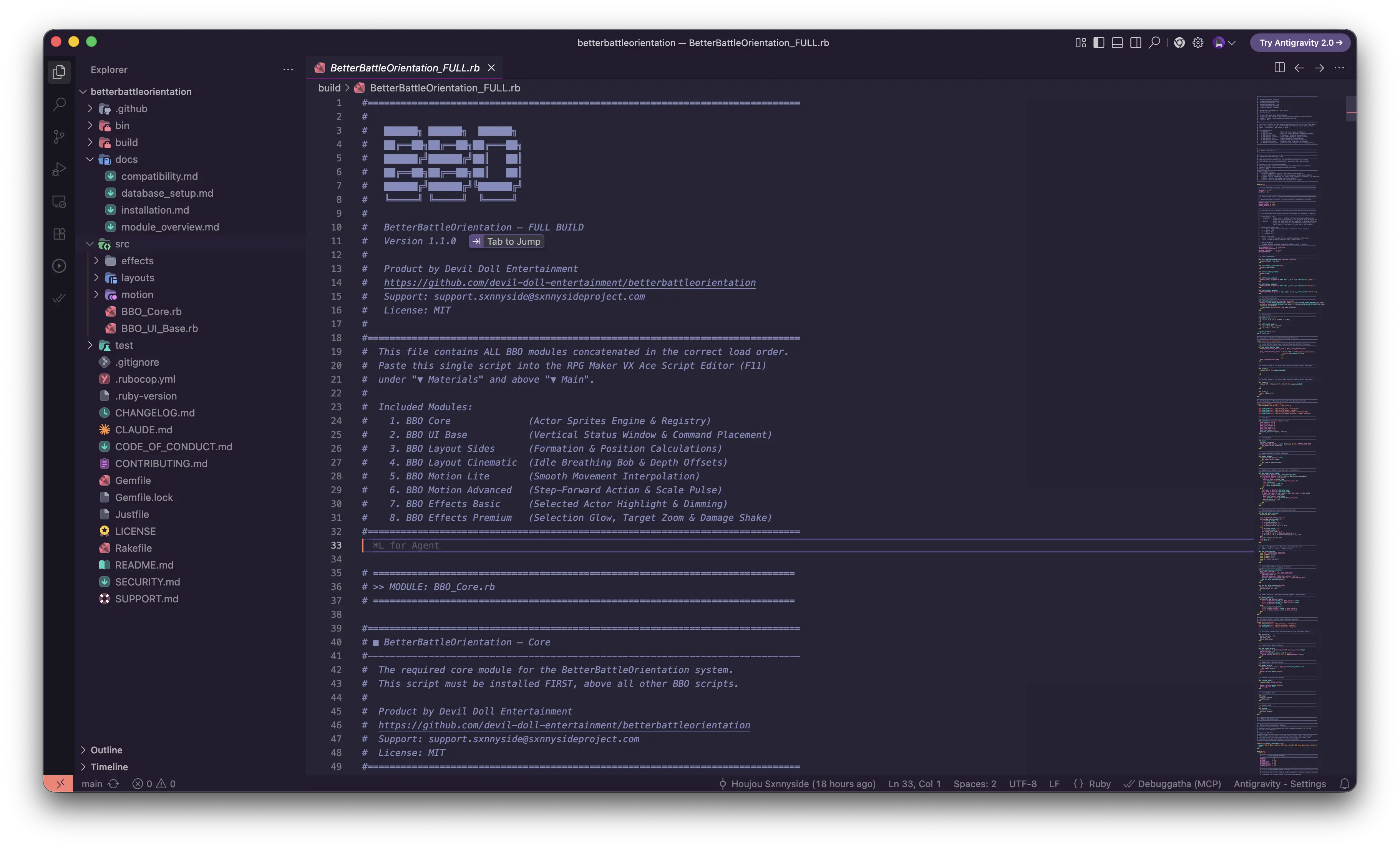1400x849 pixels.
Task: Open README.md file
Action: (x=144, y=565)
